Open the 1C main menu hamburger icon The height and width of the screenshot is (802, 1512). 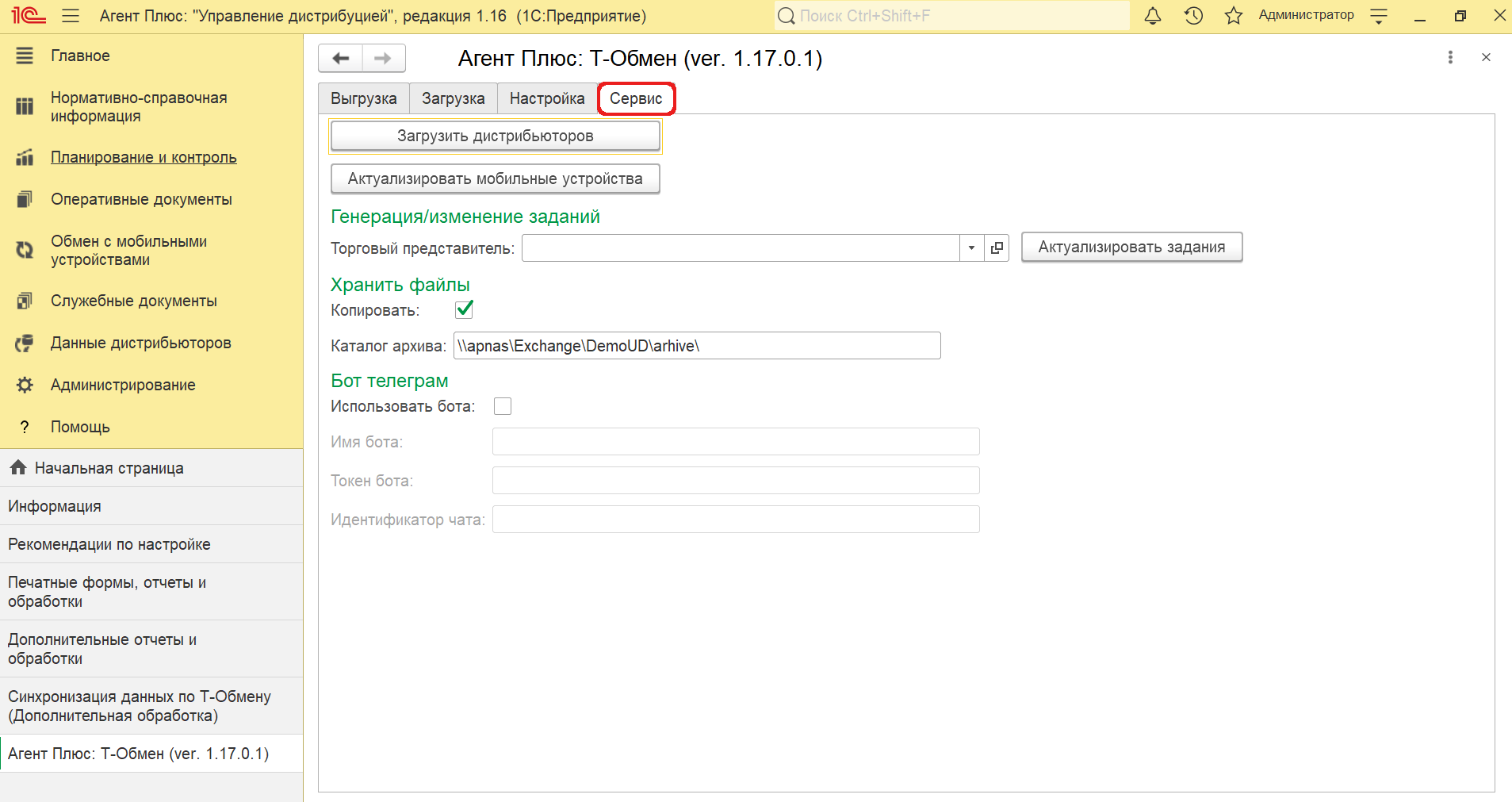[71, 16]
